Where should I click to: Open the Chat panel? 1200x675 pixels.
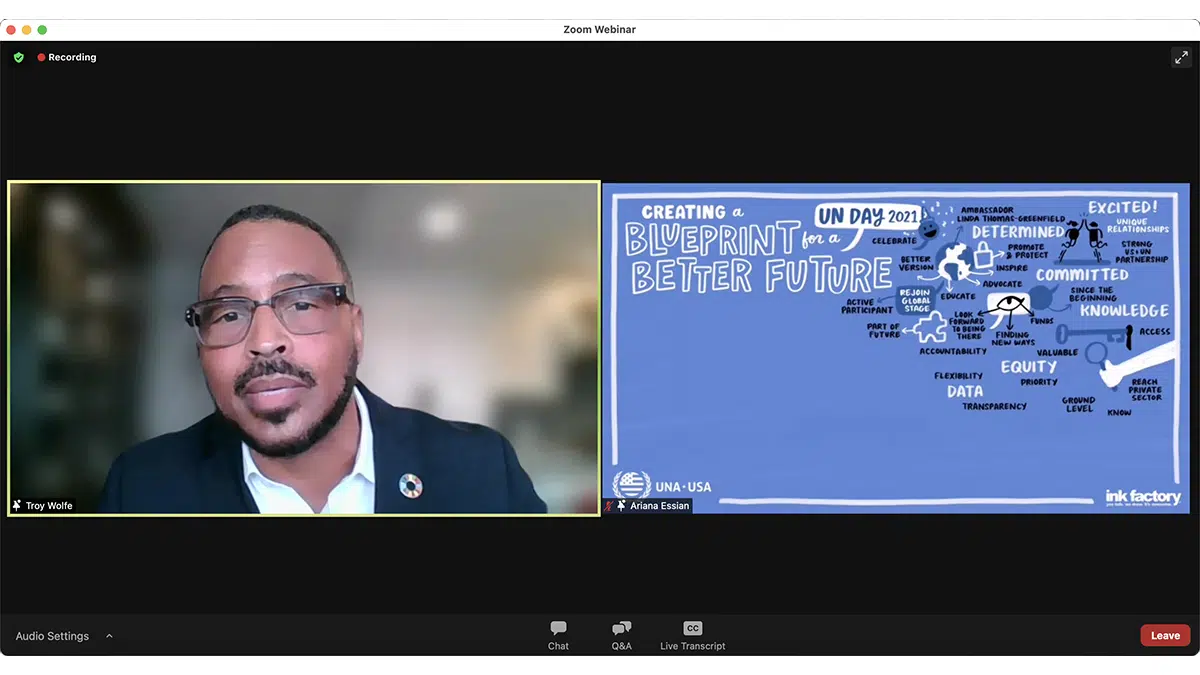tap(558, 635)
